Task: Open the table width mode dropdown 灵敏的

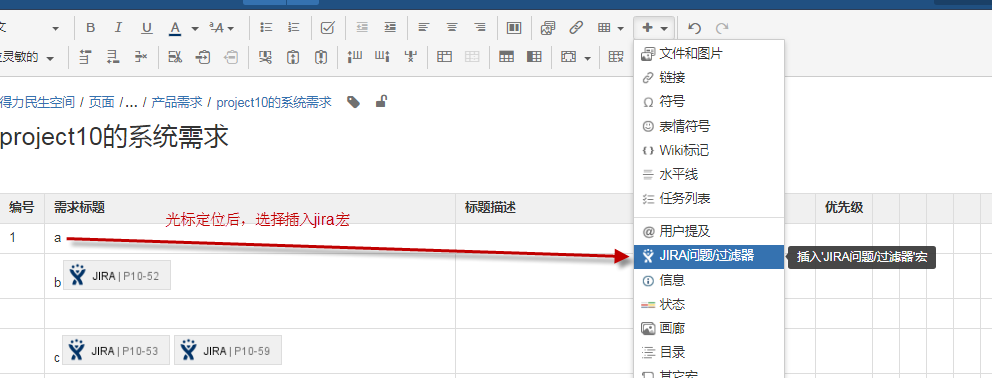Action: [x=27, y=57]
